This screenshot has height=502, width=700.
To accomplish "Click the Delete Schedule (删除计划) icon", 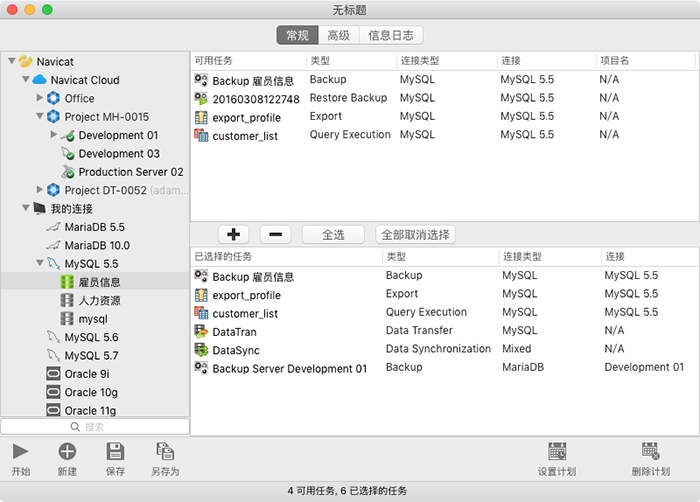I will click(x=650, y=452).
